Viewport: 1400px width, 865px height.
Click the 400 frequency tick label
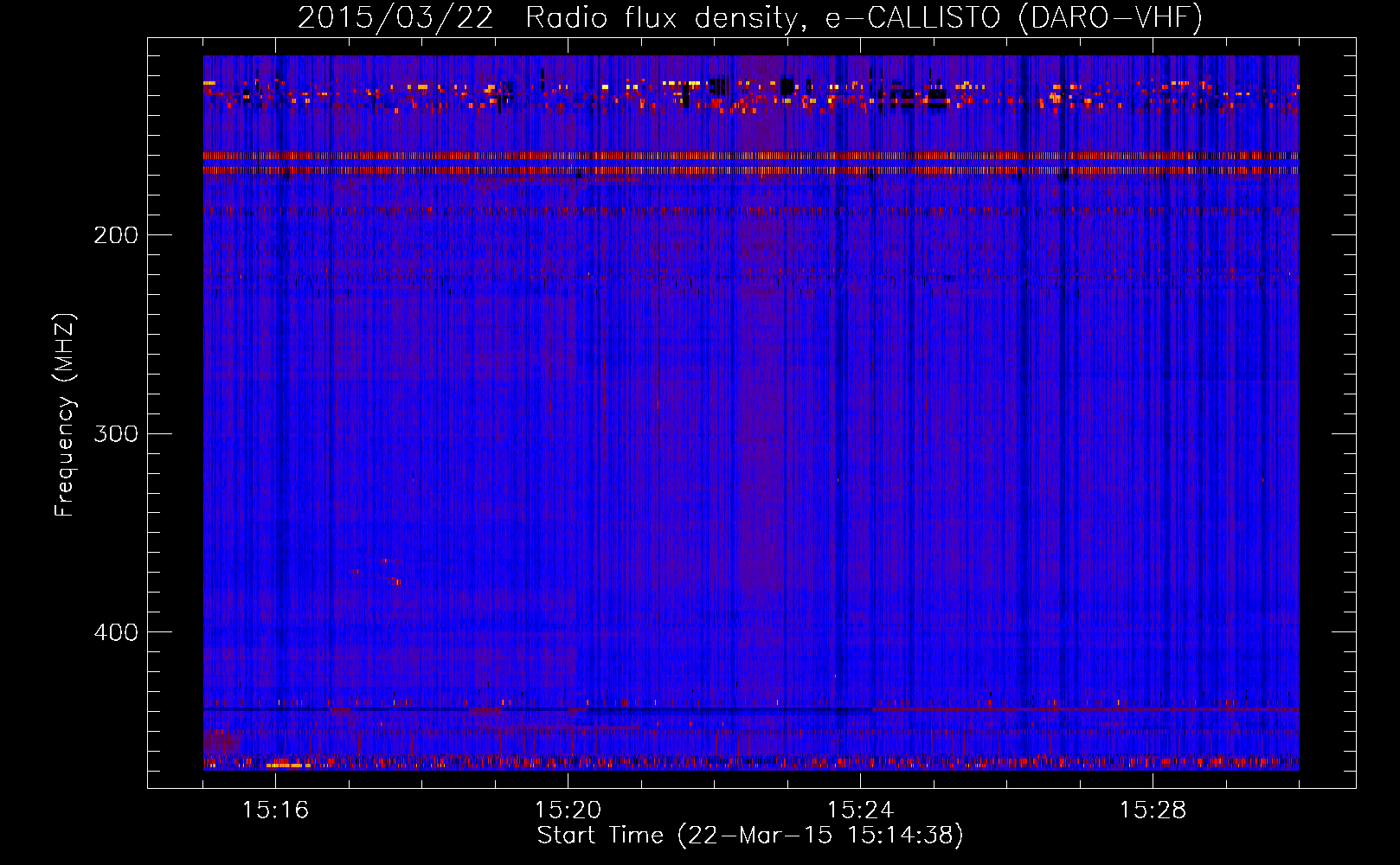(x=115, y=632)
